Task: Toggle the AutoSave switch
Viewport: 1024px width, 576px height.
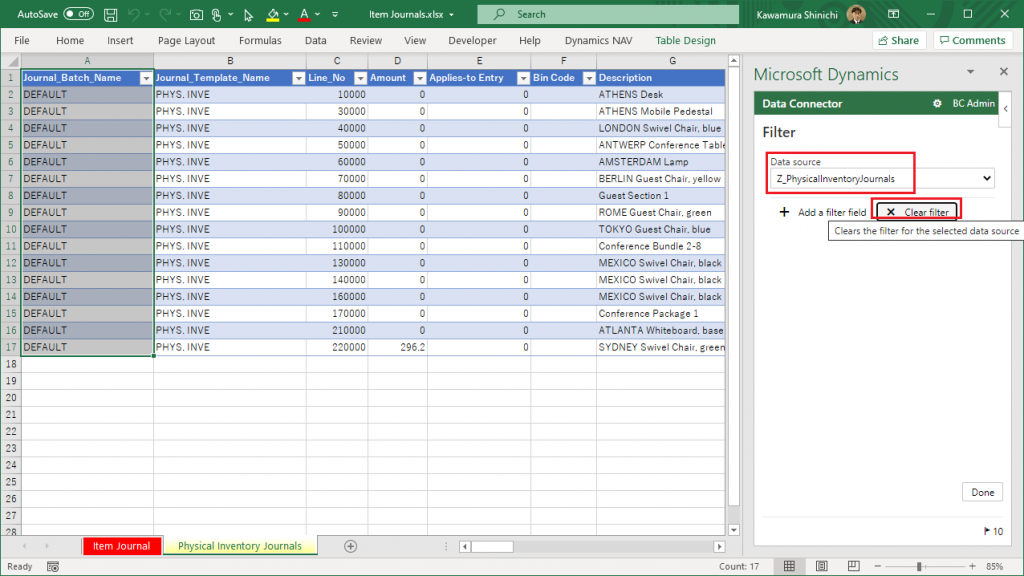Action: tap(78, 14)
